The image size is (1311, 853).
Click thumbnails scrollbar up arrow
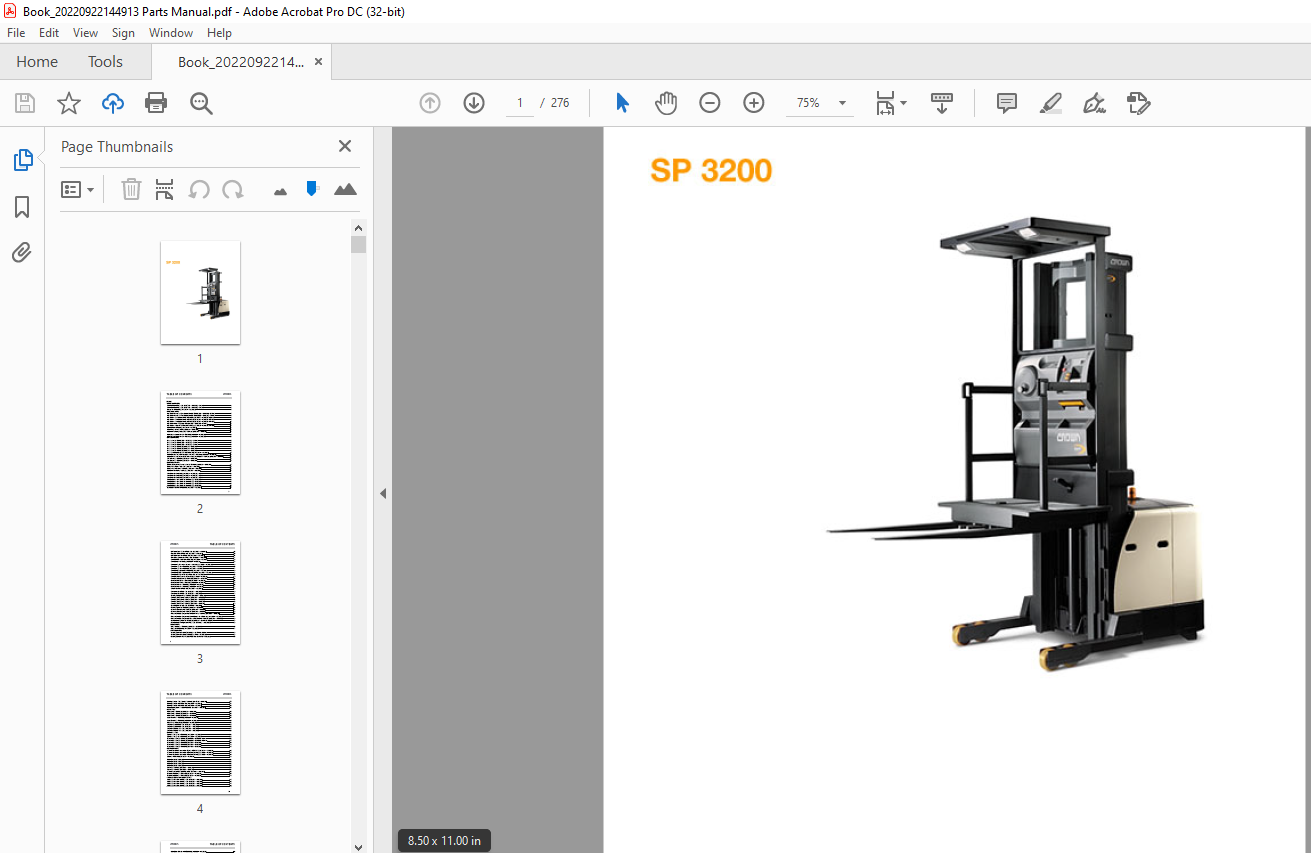pos(358,227)
